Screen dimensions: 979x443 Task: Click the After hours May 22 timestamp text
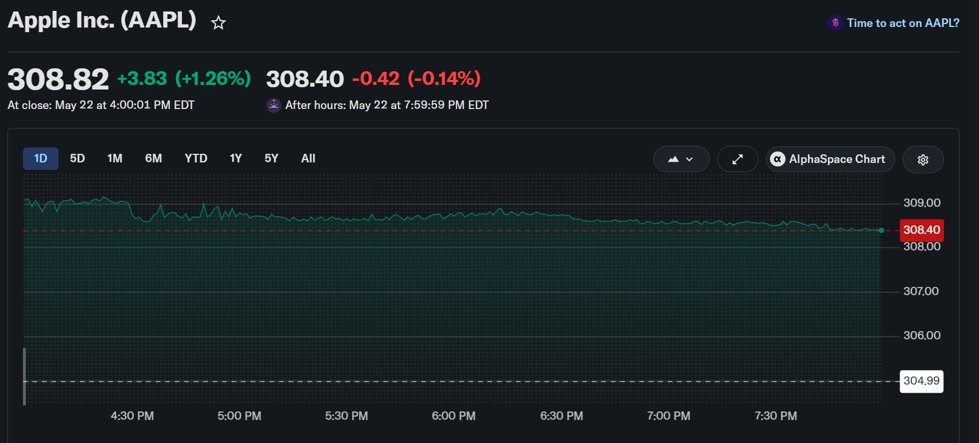pyautogui.click(x=387, y=105)
